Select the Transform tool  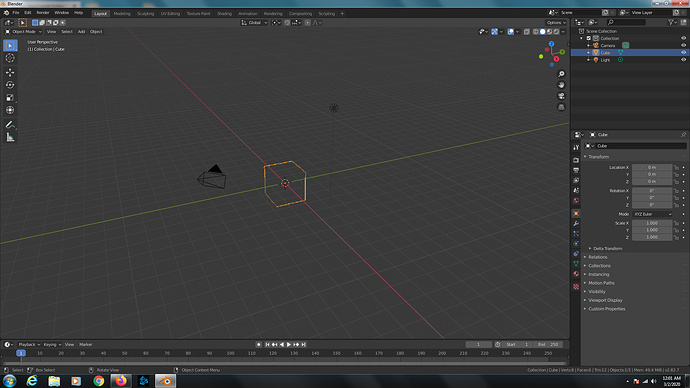(x=10, y=110)
